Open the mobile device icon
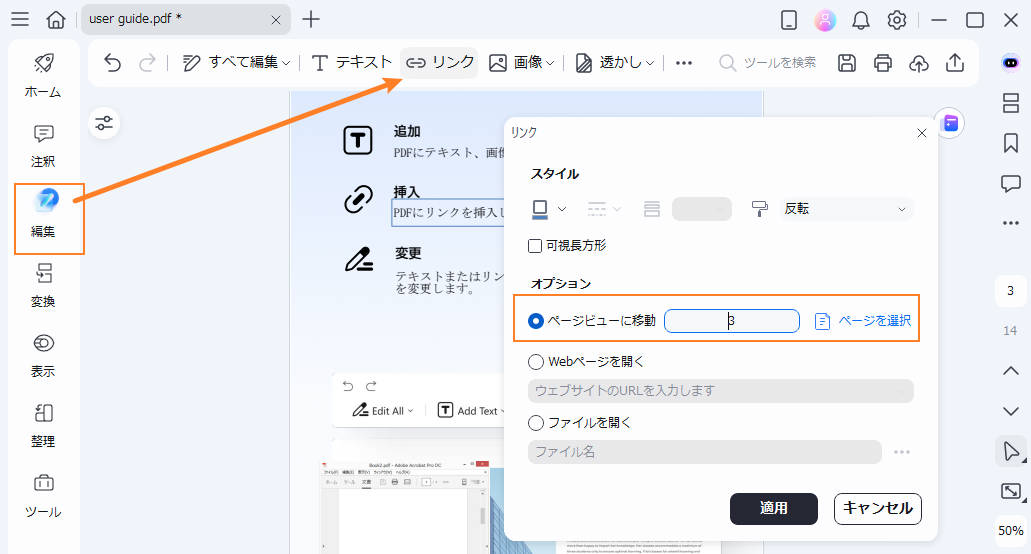Screen dimensions: 1031x554 tap(788, 20)
